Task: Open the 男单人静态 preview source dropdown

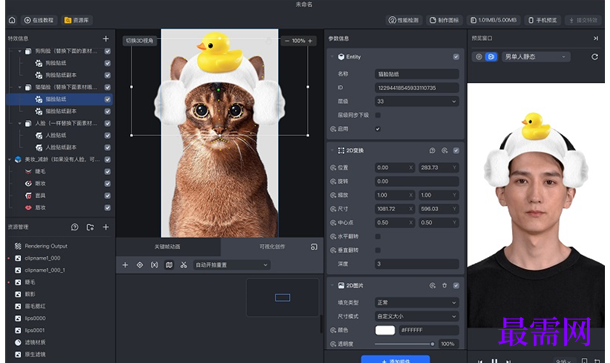Action: click(536, 57)
